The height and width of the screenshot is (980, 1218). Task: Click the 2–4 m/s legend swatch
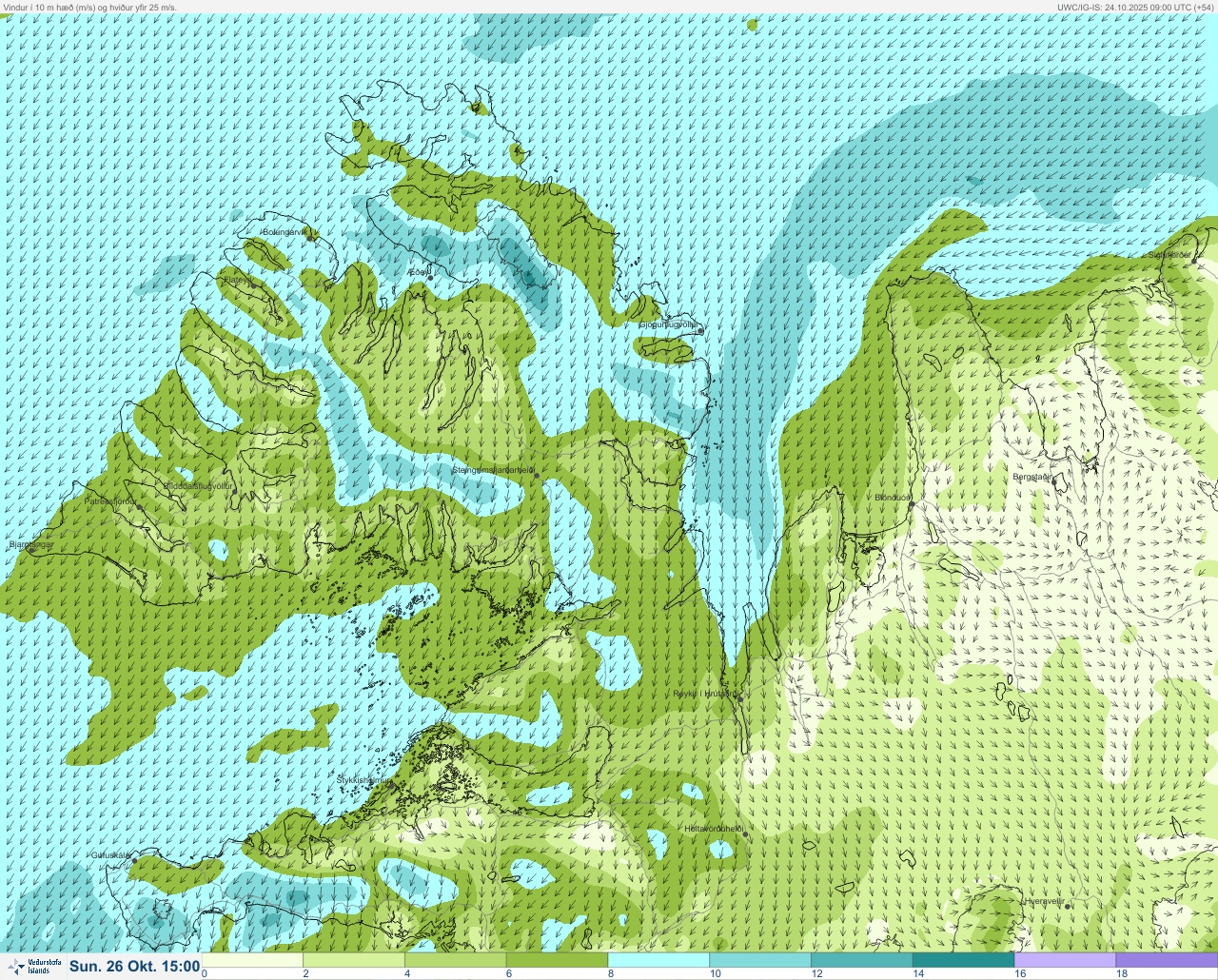pyautogui.click(x=354, y=960)
